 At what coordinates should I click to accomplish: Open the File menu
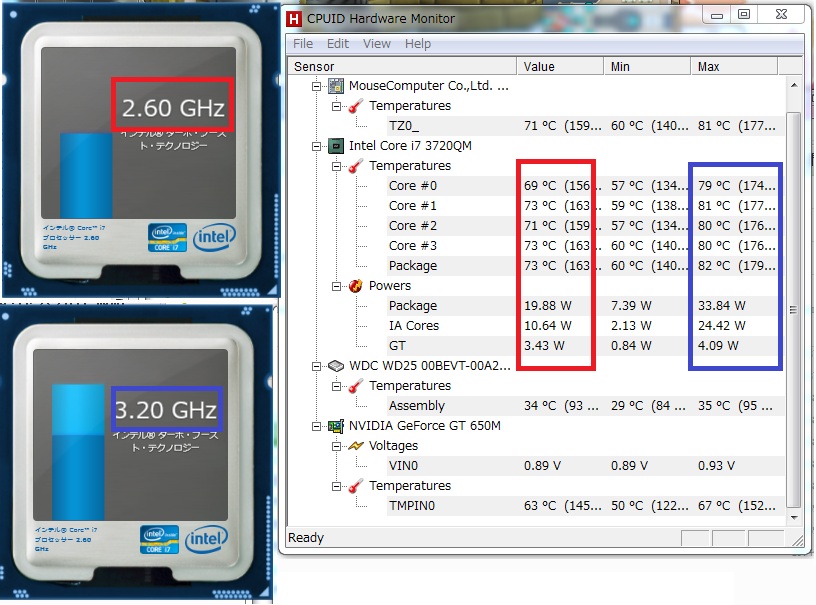click(303, 44)
